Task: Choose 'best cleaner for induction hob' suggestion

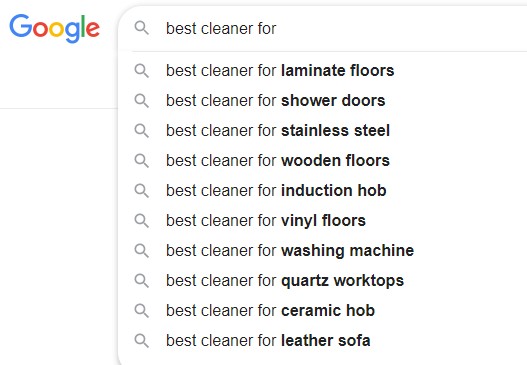Action: [323, 191]
